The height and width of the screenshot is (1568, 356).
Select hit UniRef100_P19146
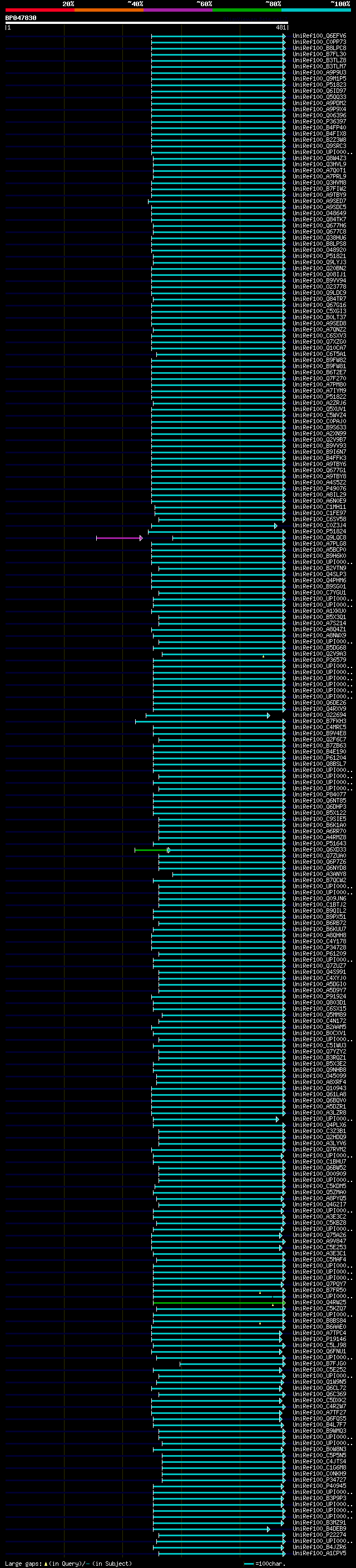tap(319, 1339)
